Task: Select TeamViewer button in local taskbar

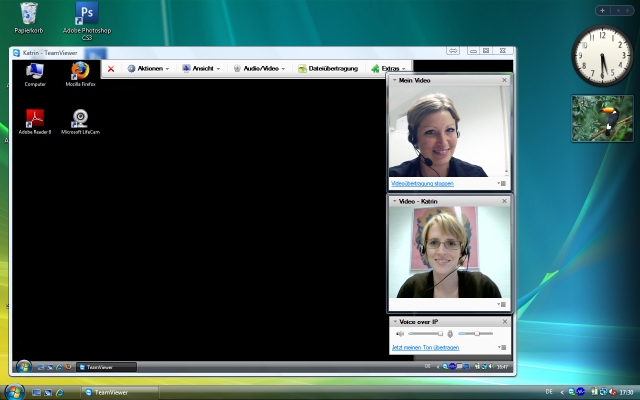Action: pos(120,393)
